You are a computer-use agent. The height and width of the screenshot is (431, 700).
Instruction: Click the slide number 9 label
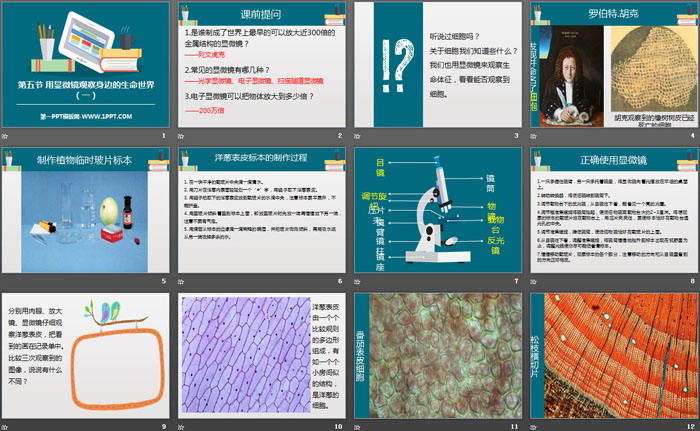[x=164, y=427]
